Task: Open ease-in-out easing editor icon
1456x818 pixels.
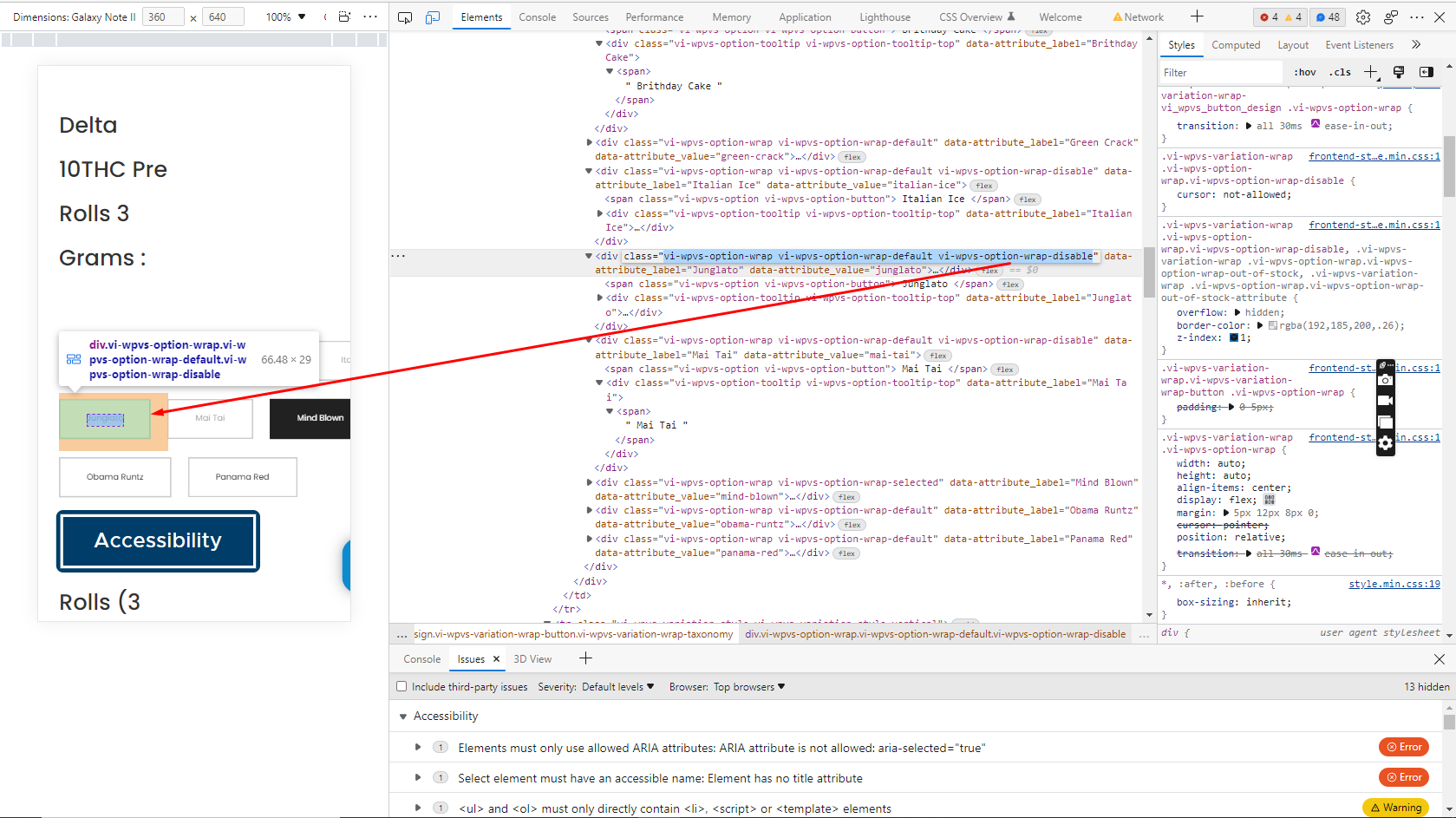Action: [1316, 124]
